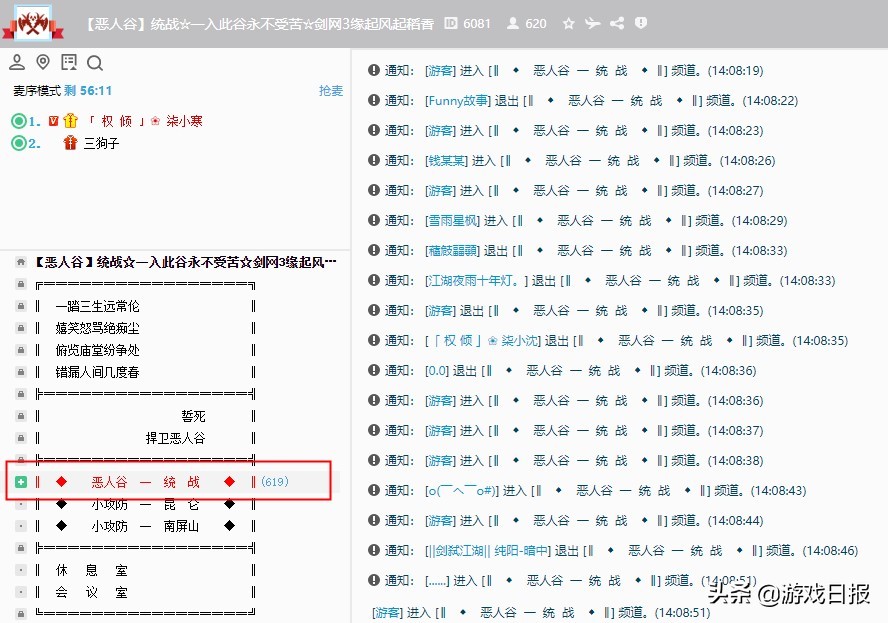Image resolution: width=888 pixels, height=623 pixels.
Task: Click the exclamation info icon in the title bar
Action: pos(640,23)
